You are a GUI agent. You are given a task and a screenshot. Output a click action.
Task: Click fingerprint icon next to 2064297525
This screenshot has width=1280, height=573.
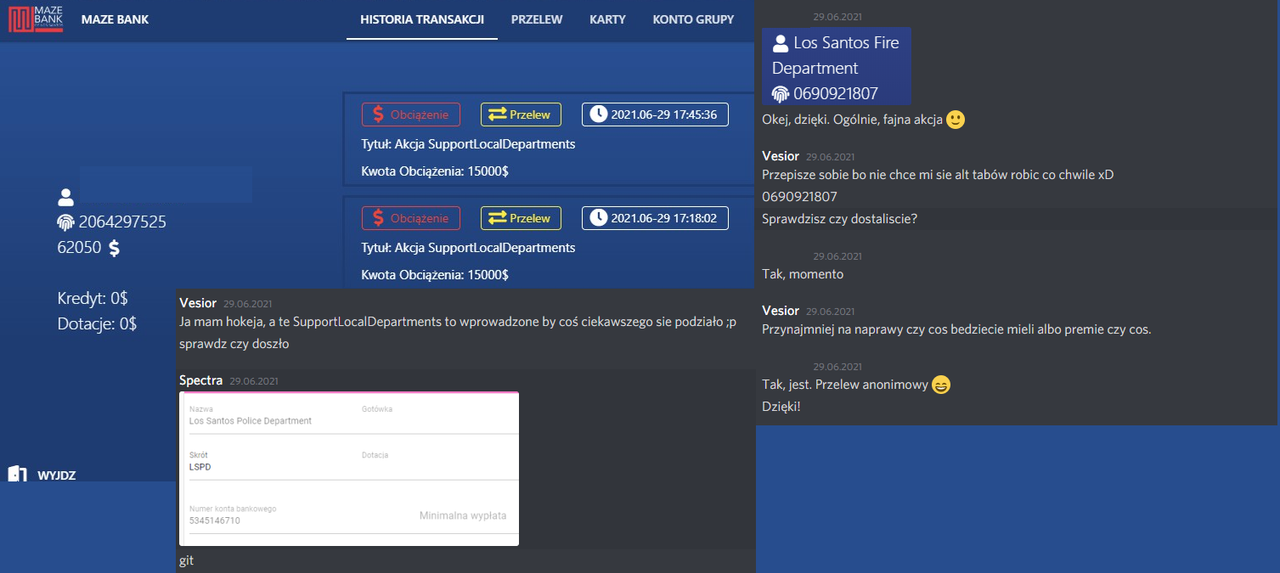(66, 222)
